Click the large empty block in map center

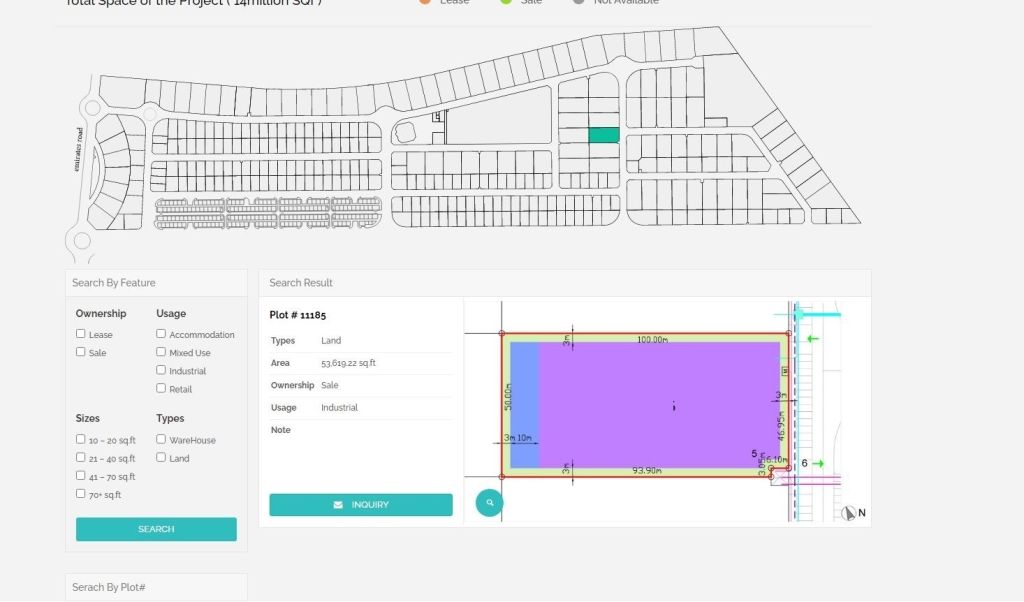(x=498, y=116)
